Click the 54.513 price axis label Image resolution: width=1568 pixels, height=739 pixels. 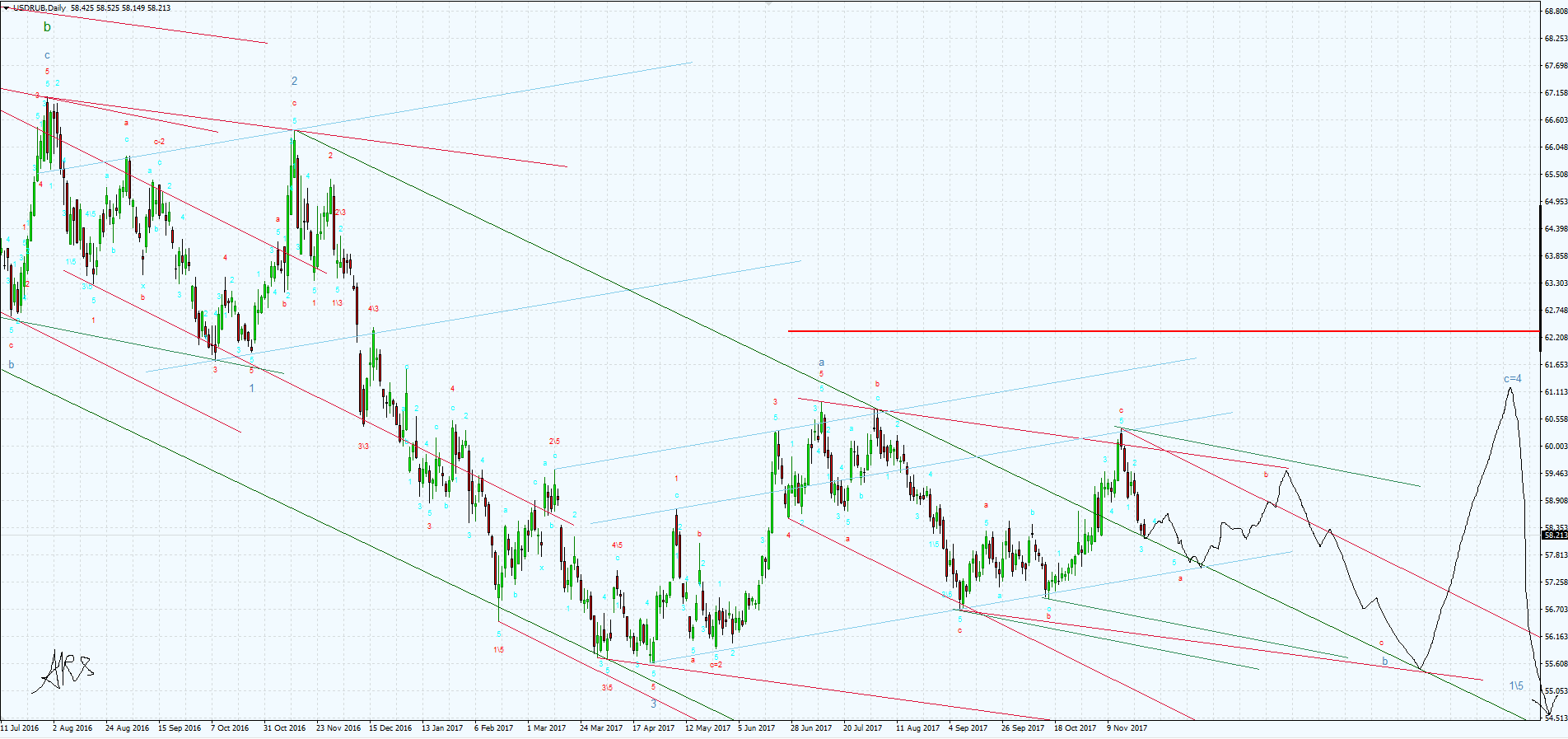click(x=1556, y=718)
